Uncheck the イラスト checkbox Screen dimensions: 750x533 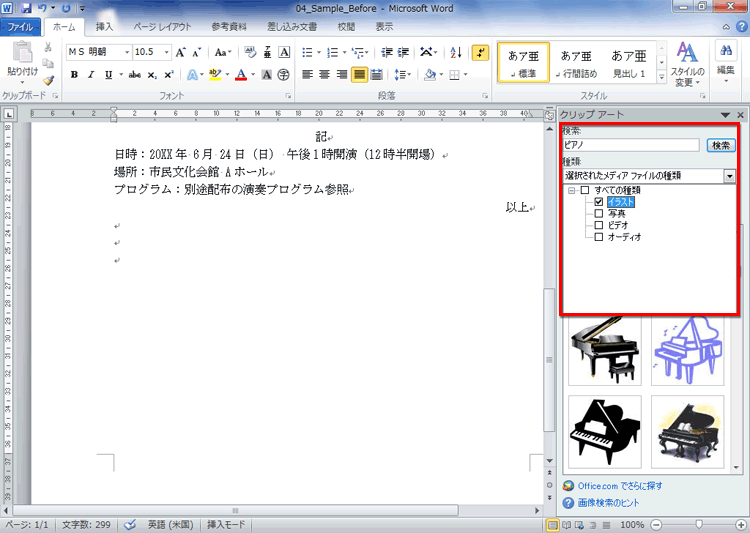[x=598, y=201]
